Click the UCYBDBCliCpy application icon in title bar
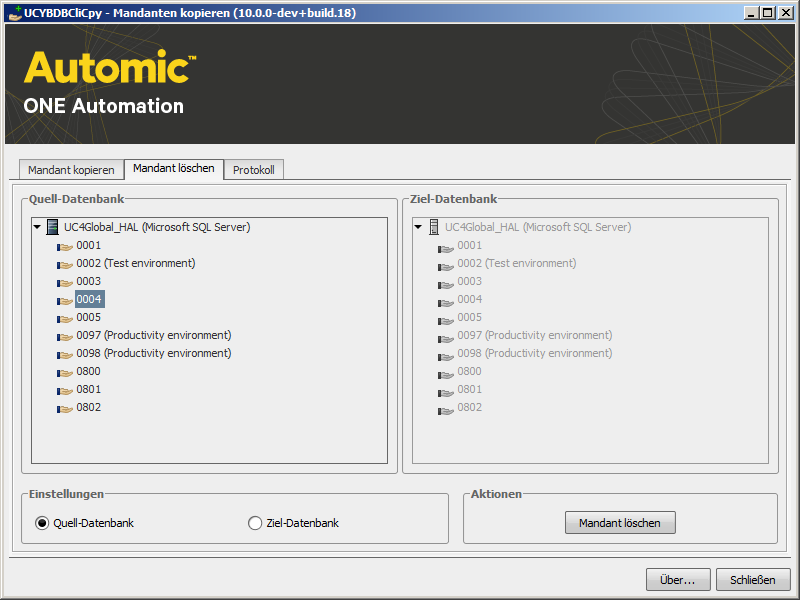Screen dimensions: 800x600 (x=15, y=13)
